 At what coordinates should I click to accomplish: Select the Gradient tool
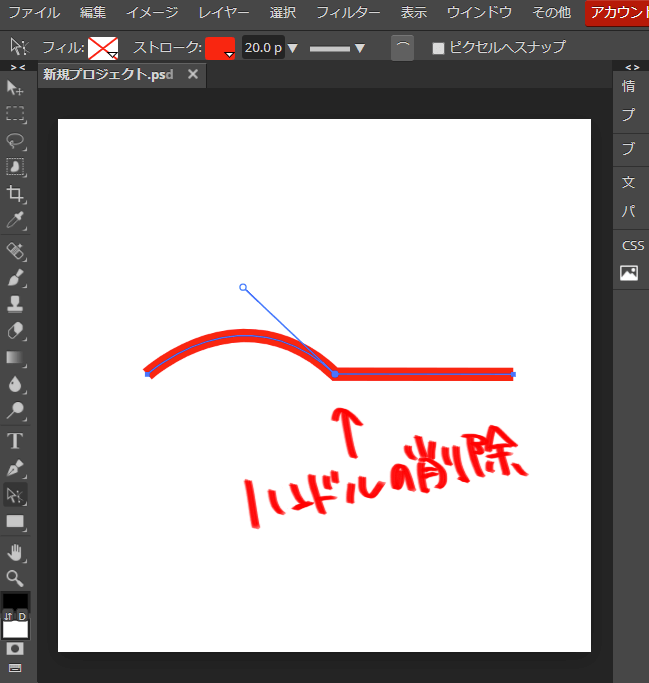click(x=15, y=358)
